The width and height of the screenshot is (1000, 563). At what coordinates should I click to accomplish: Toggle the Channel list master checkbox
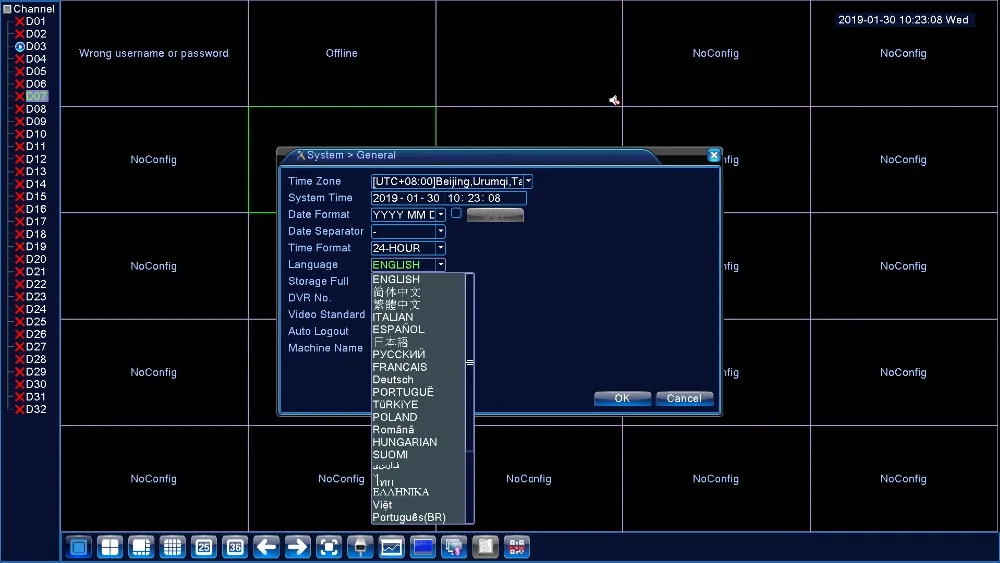point(8,9)
